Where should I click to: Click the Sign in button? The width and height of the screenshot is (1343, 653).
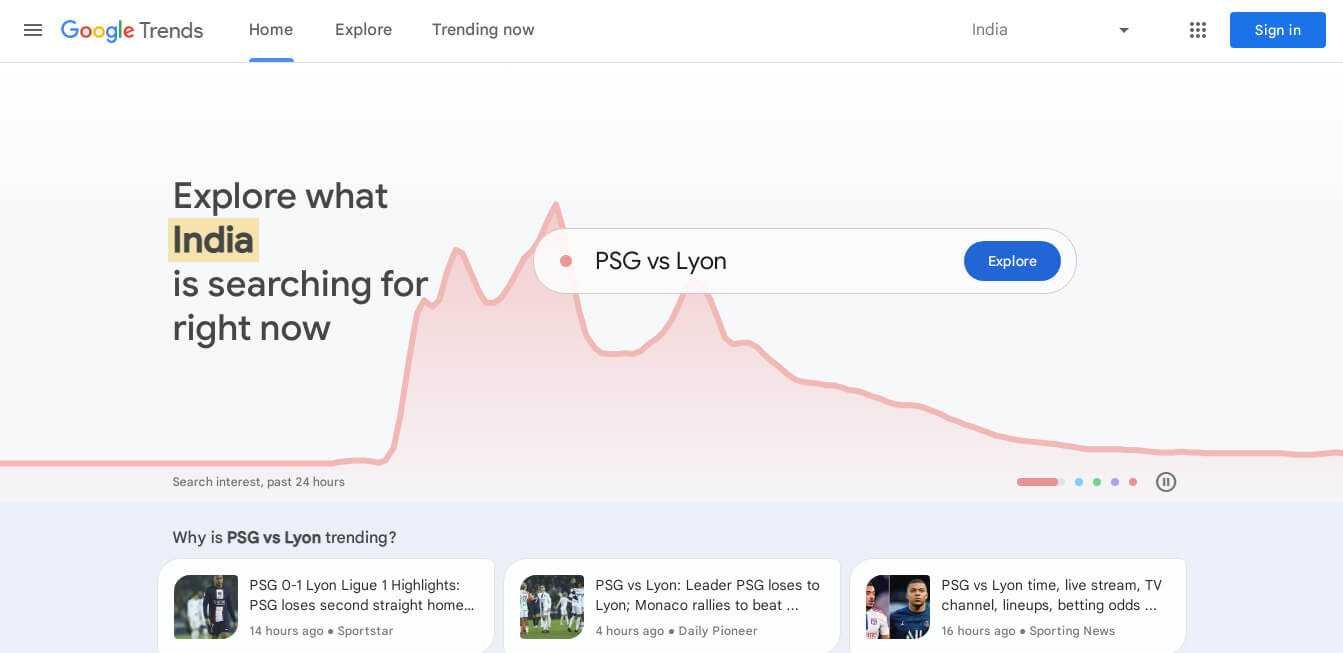(1278, 30)
